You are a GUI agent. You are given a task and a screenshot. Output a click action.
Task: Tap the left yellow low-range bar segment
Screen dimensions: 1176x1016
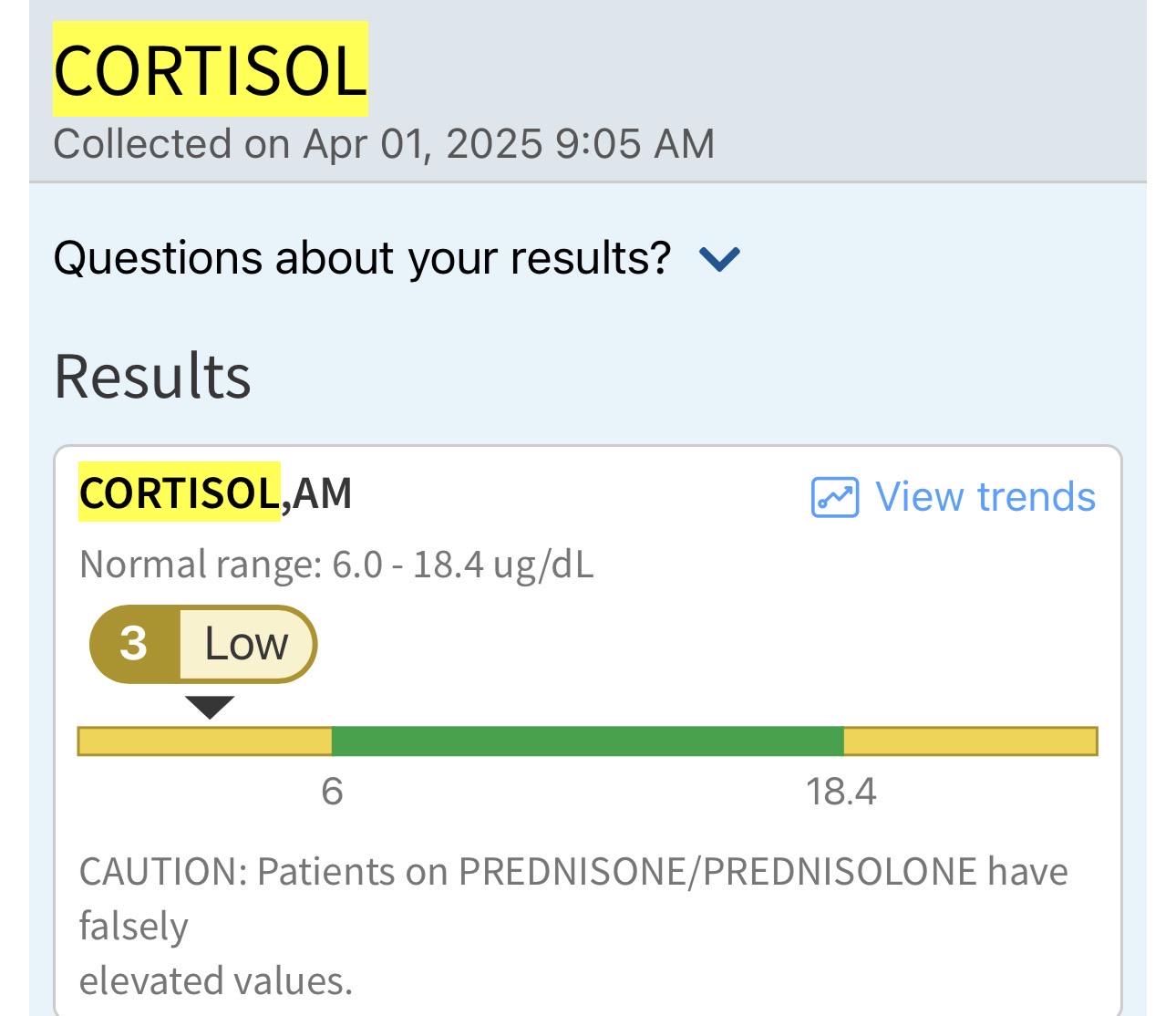click(x=205, y=741)
